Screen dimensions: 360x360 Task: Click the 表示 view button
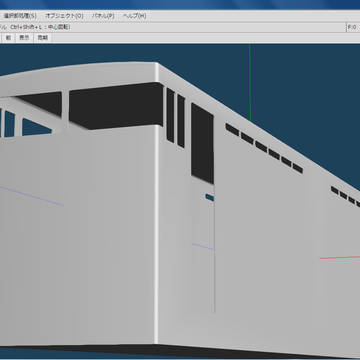[24, 38]
